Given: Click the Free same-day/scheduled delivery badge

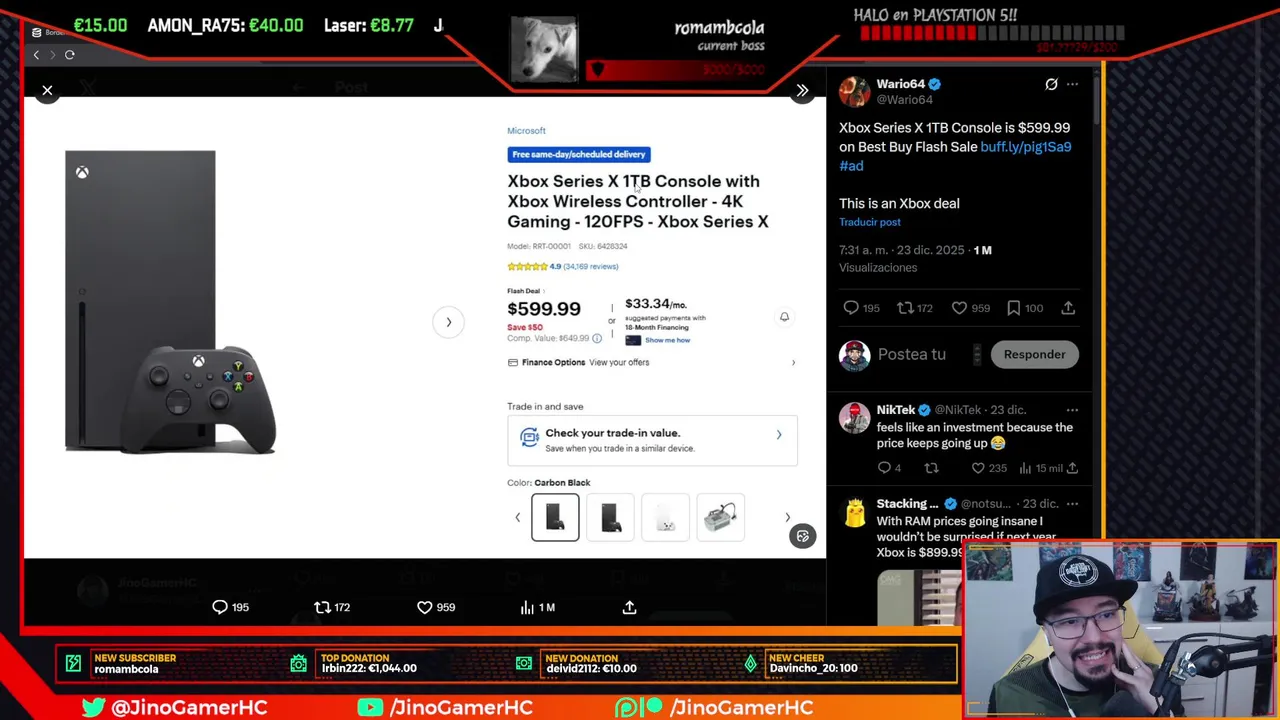Looking at the screenshot, I should (x=579, y=154).
